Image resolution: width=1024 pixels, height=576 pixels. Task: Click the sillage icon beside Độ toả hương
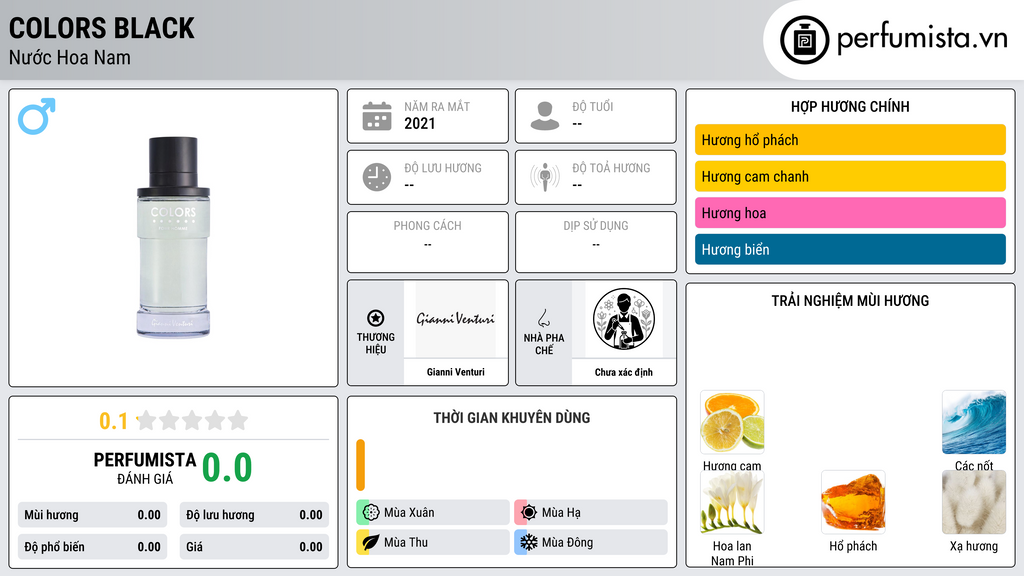click(545, 177)
